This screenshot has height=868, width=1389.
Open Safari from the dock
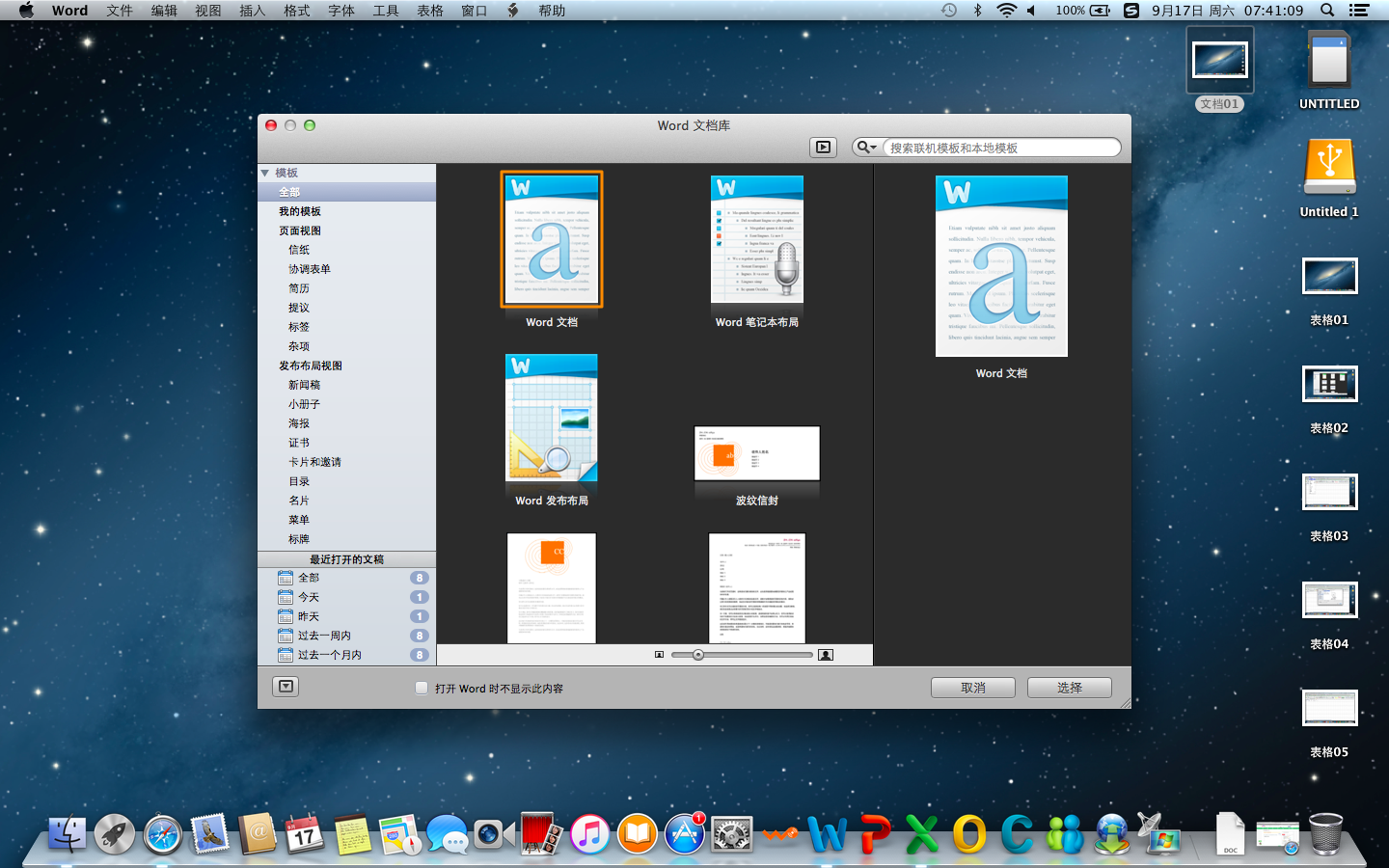coord(162,834)
